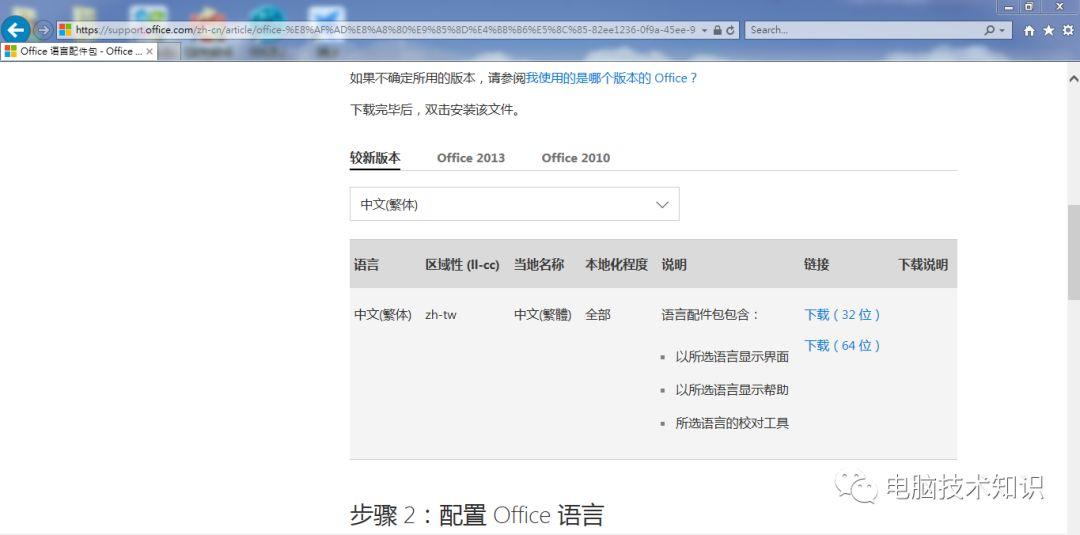Click the 链接 column header
1080x535 pixels.
pyautogui.click(x=816, y=264)
